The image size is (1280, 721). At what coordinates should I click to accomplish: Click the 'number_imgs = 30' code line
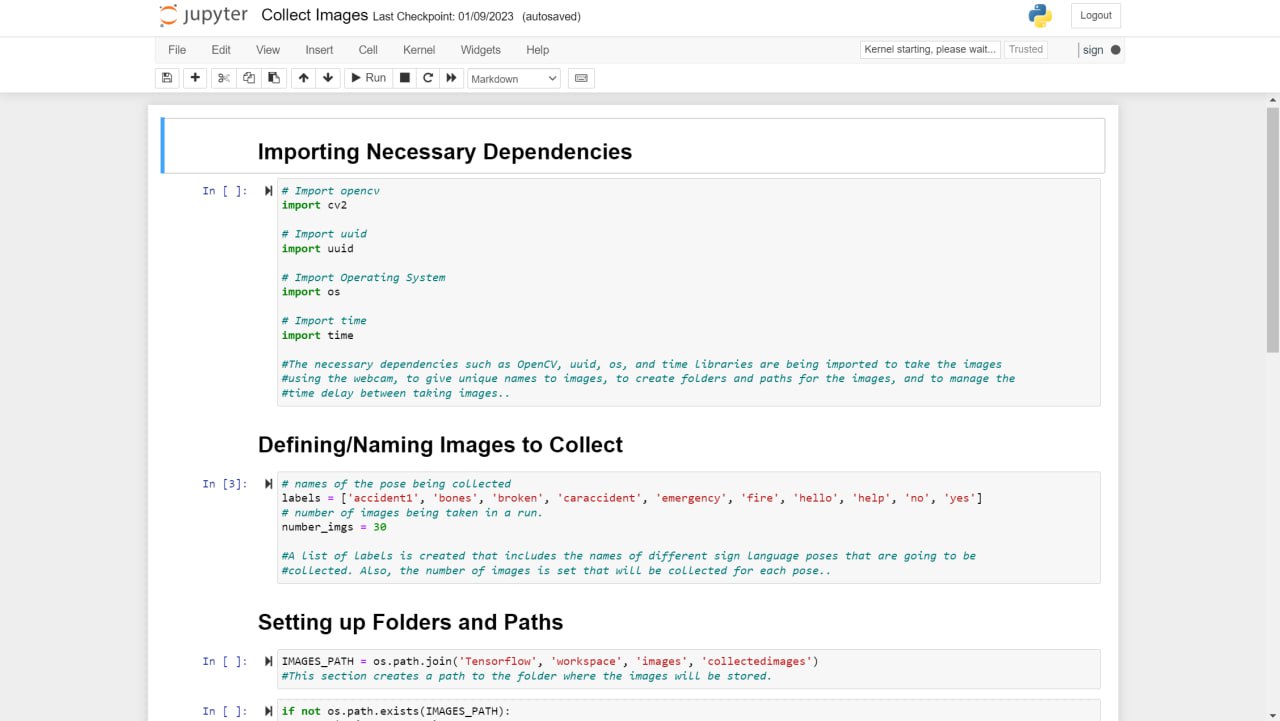334,527
